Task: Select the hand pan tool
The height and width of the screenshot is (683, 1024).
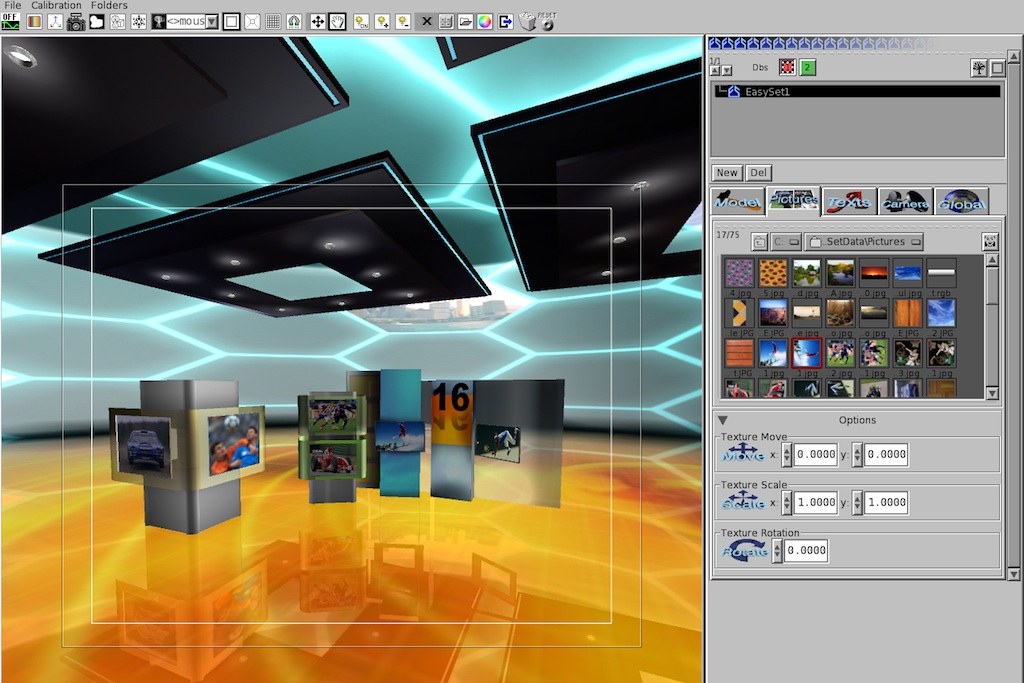Action: (x=337, y=22)
